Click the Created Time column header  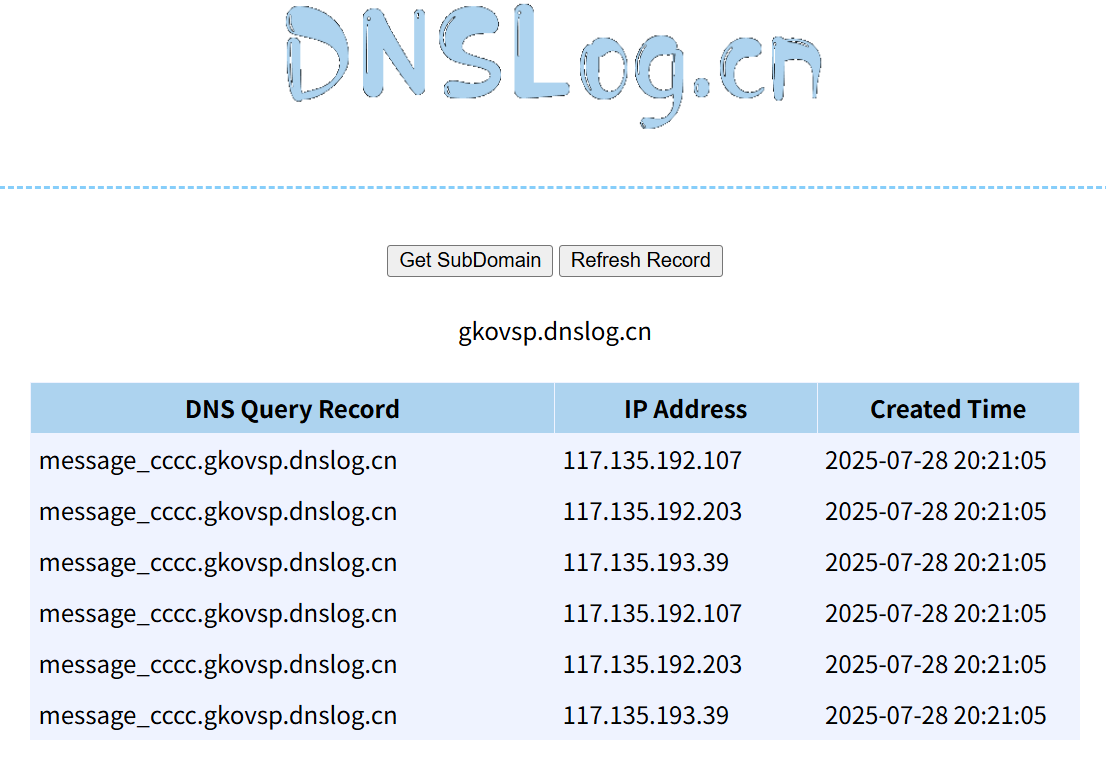(x=948, y=409)
